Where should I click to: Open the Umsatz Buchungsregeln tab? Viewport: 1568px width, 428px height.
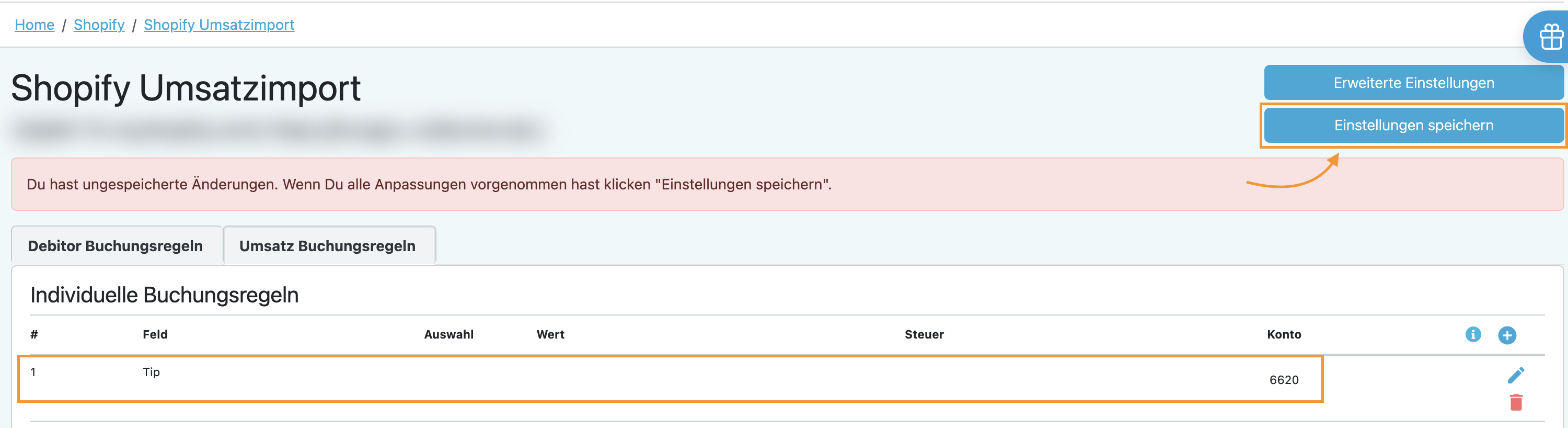click(x=328, y=246)
